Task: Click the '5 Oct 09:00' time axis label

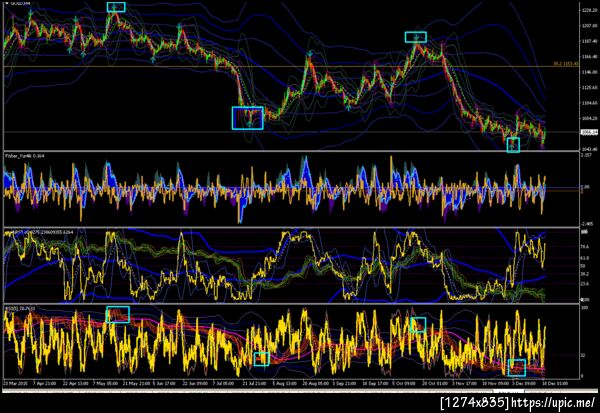Action: coord(404,383)
